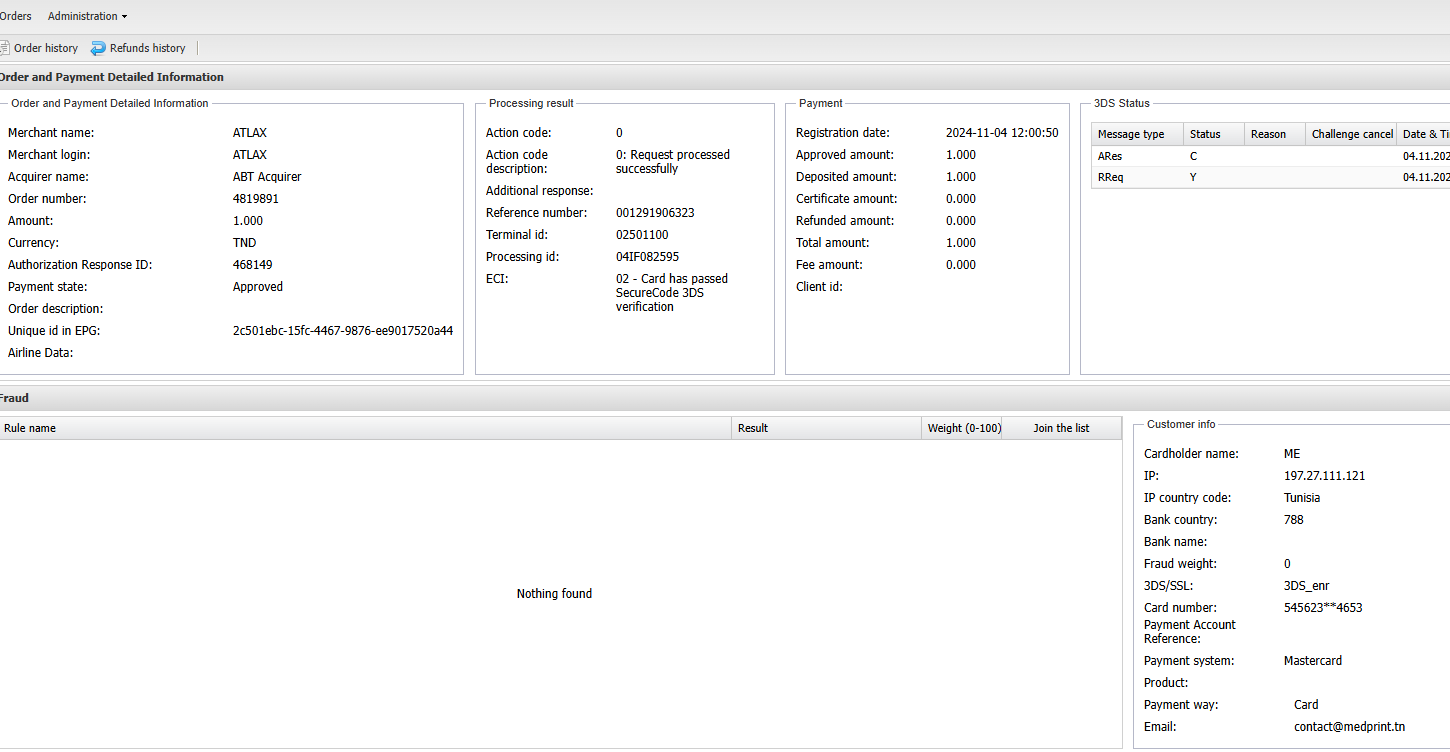Viewport: 1450px width, 752px height.
Task: Click the fraud Result column header
Action: tap(753, 428)
